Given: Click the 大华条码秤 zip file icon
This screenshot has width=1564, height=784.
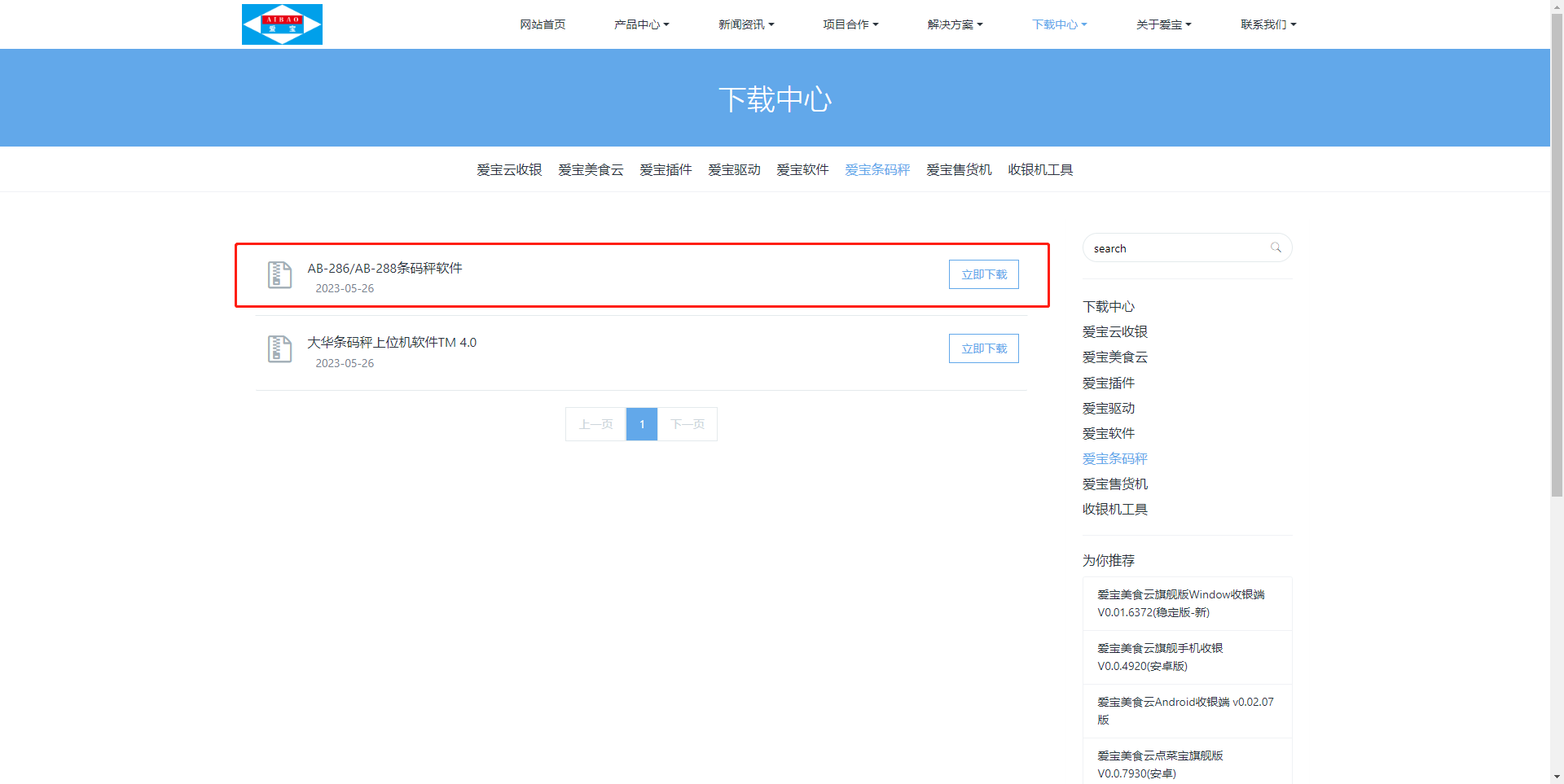Looking at the screenshot, I should (x=279, y=349).
